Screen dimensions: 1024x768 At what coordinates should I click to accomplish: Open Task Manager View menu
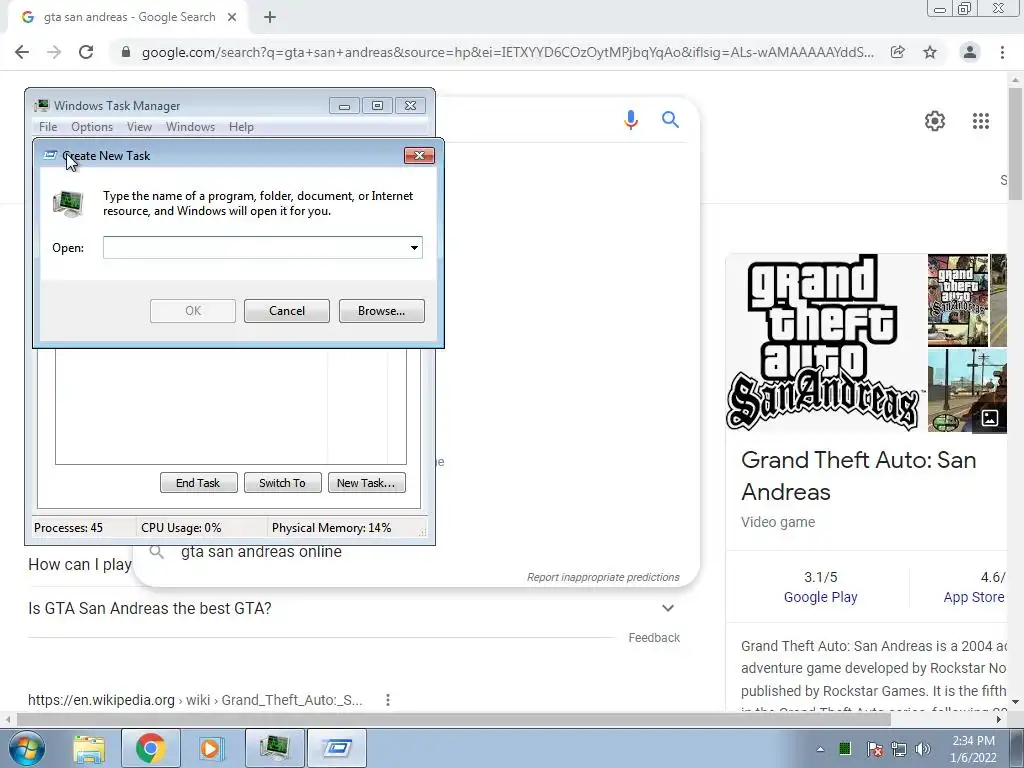[x=139, y=127]
